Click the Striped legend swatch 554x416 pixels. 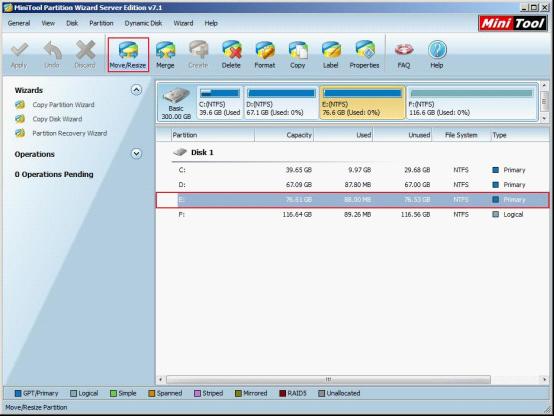point(198,393)
